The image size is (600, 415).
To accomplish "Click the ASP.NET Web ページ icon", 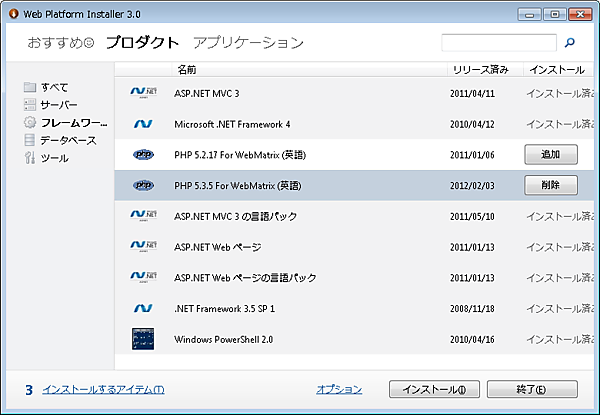I will [143, 246].
